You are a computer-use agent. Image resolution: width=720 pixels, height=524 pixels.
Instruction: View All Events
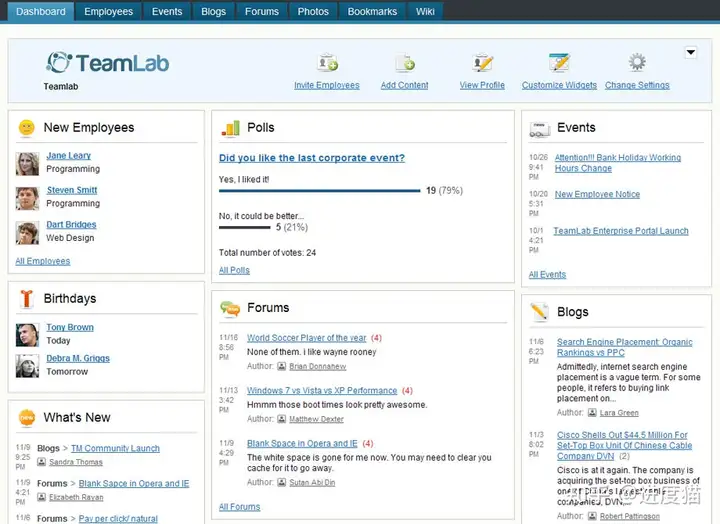tap(547, 275)
